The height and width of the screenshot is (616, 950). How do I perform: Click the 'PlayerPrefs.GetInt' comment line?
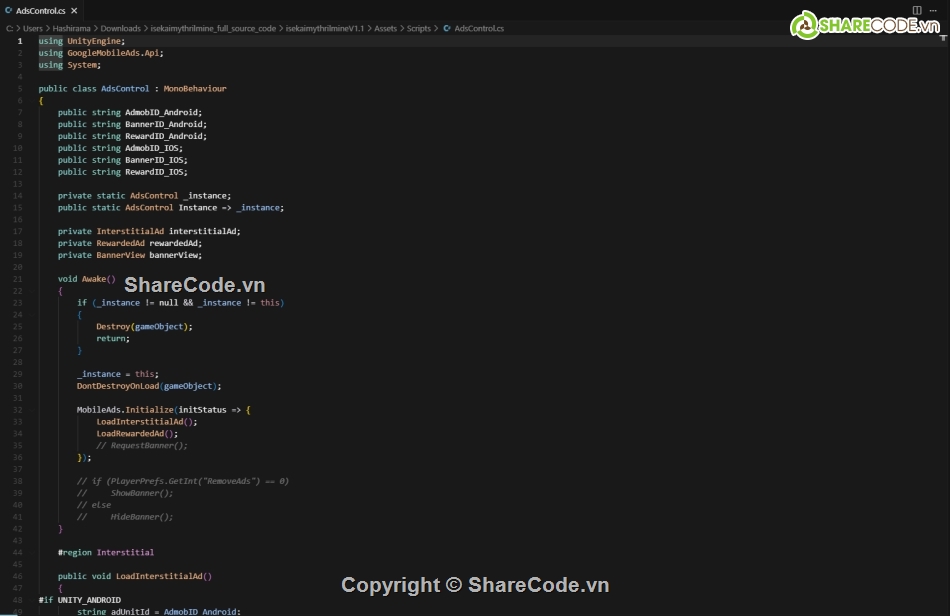pyautogui.click(x=183, y=482)
